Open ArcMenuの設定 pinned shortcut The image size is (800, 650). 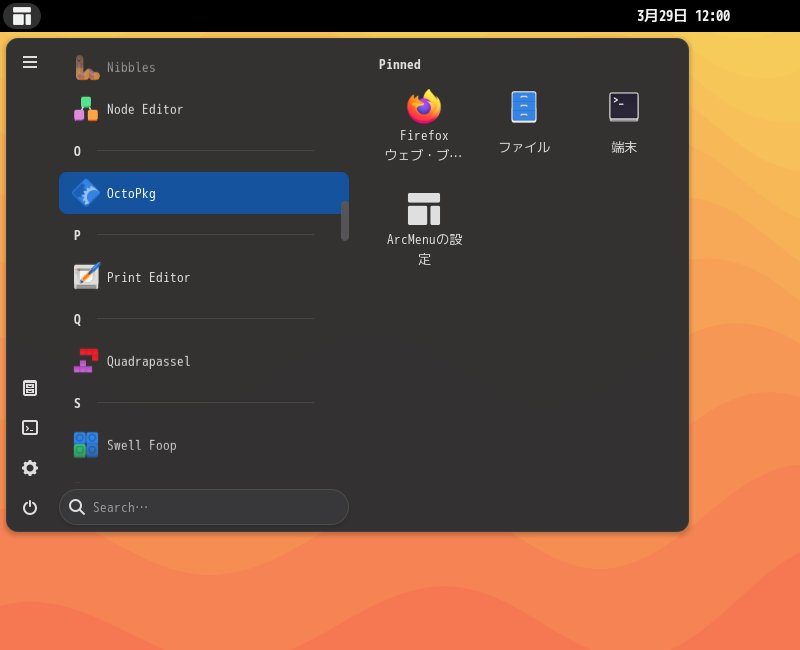pyautogui.click(x=424, y=229)
